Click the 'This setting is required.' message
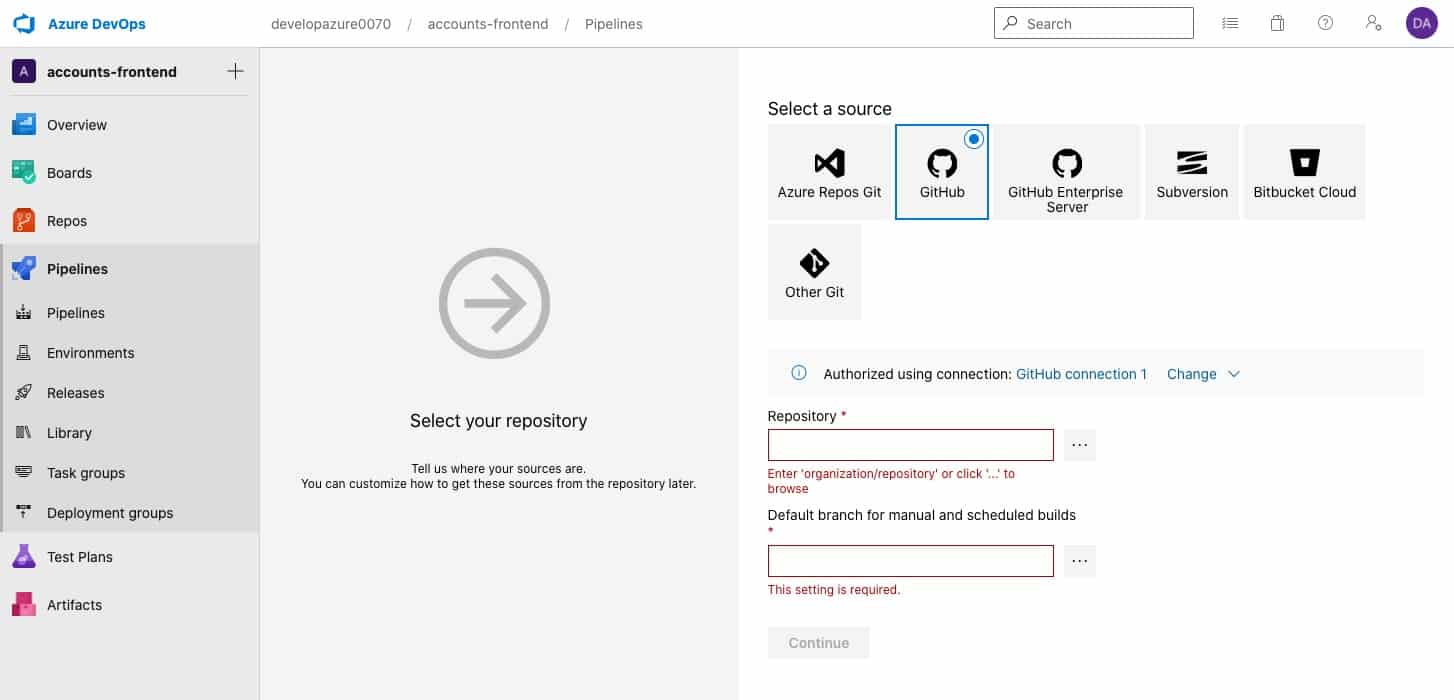Image resolution: width=1454 pixels, height=700 pixels. 834,590
